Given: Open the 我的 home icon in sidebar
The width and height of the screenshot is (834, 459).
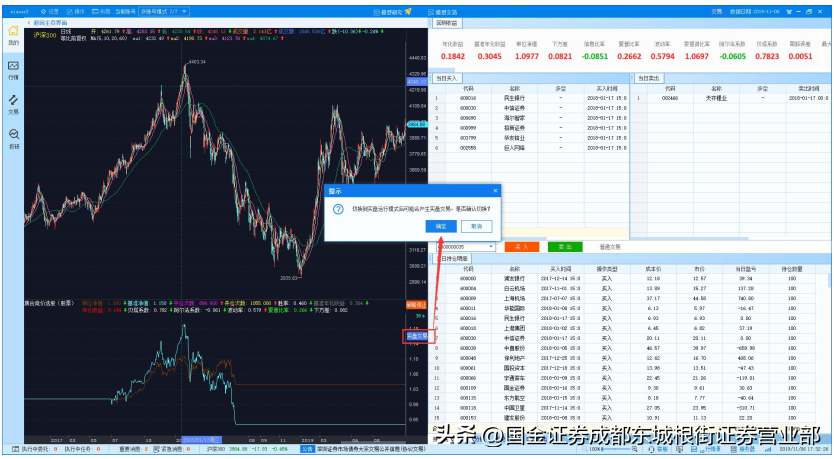Looking at the screenshot, I should [13, 35].
